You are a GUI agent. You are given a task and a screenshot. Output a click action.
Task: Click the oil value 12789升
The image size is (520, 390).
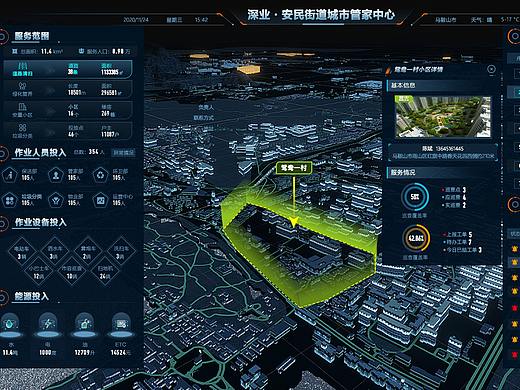[85, 352]
